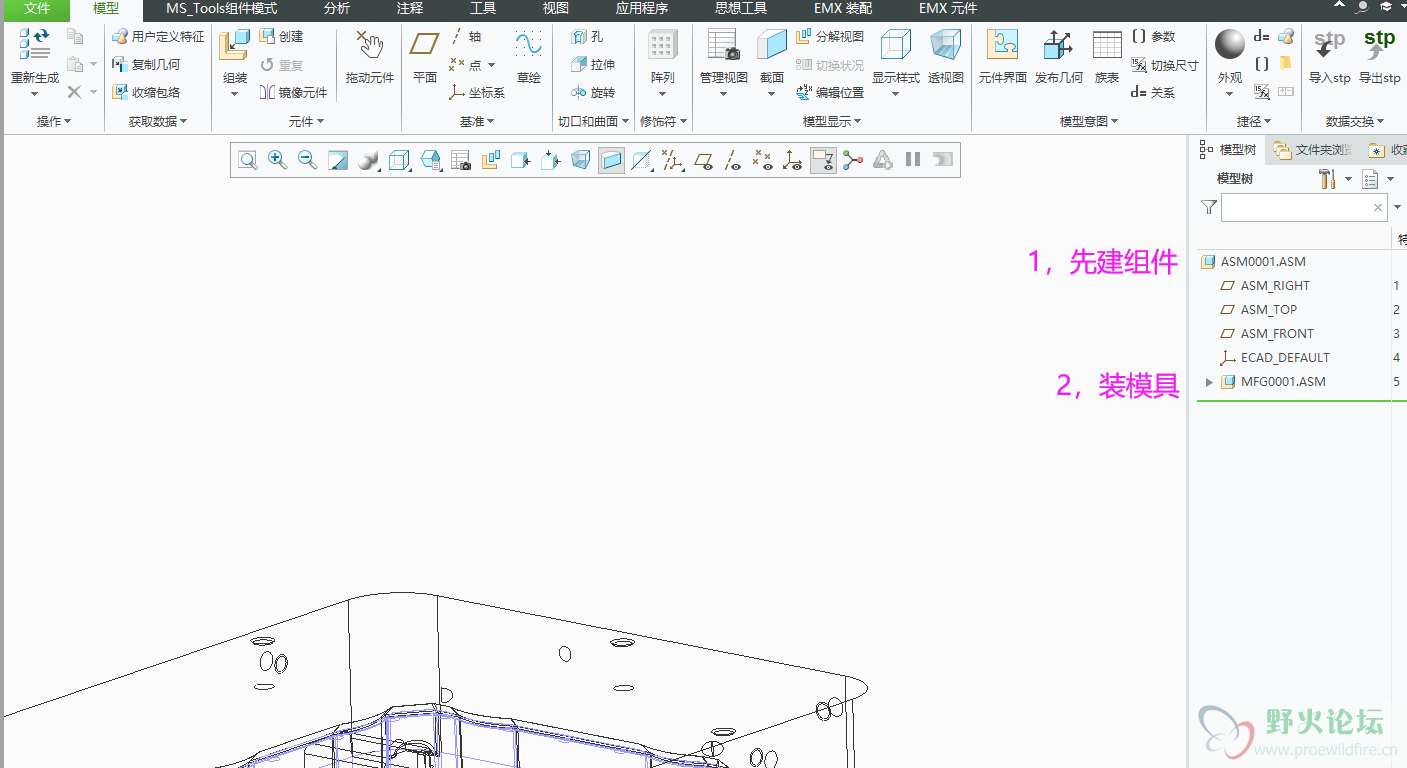
Task: Click Edit Position (编辑位置)
Action: click(x=830, y=92)
